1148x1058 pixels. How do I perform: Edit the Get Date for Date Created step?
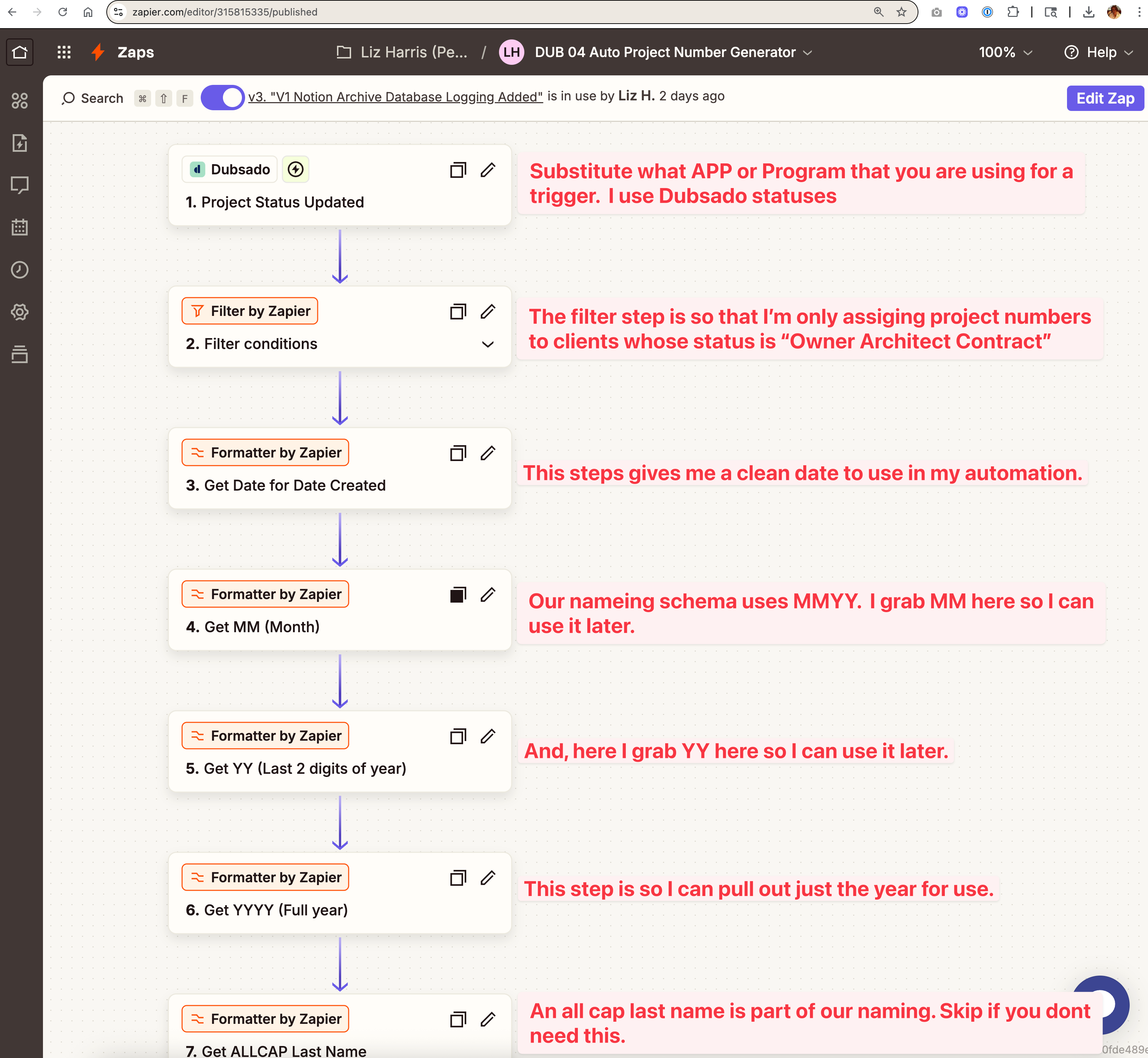tap(488, 453)
